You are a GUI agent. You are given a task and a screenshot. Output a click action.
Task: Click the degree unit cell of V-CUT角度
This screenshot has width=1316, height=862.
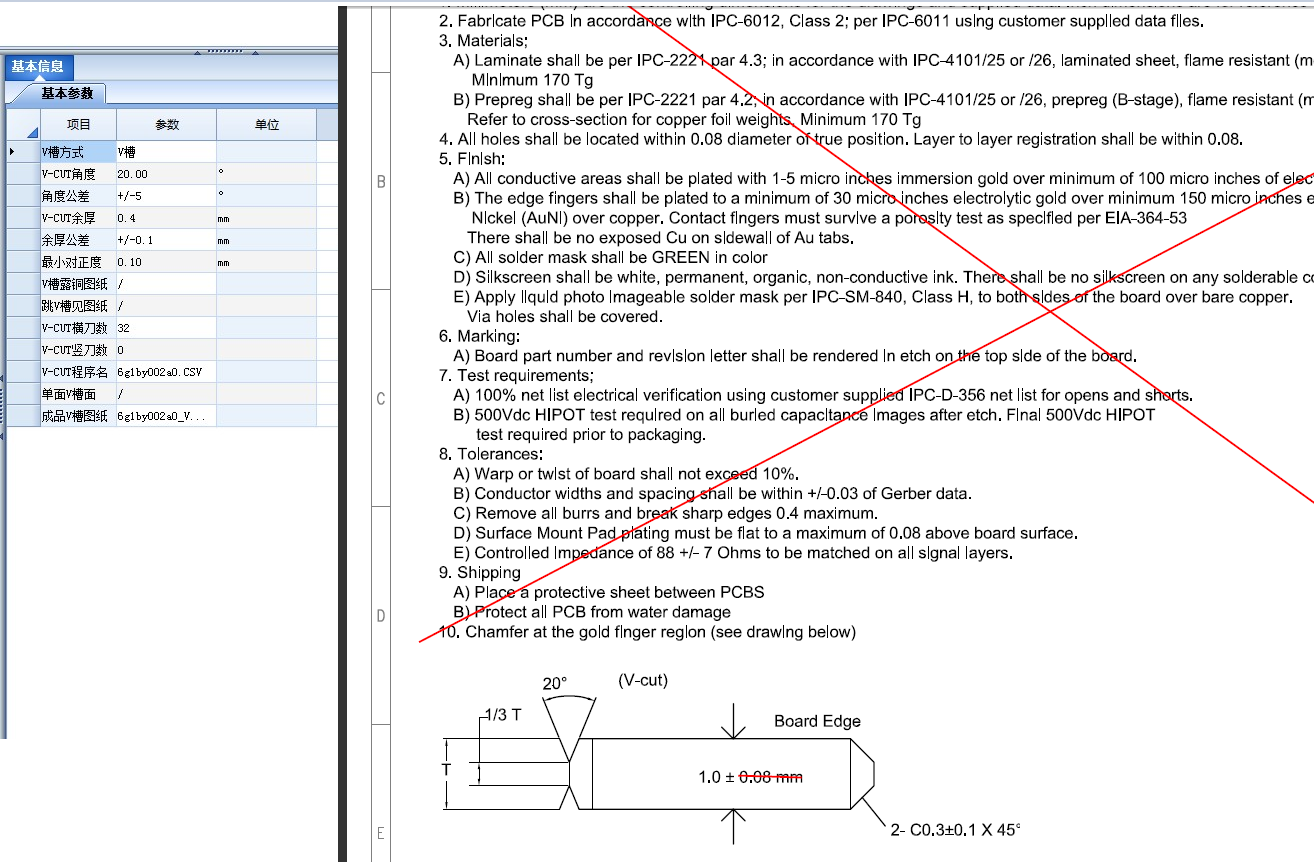click(x=266, y=174)
